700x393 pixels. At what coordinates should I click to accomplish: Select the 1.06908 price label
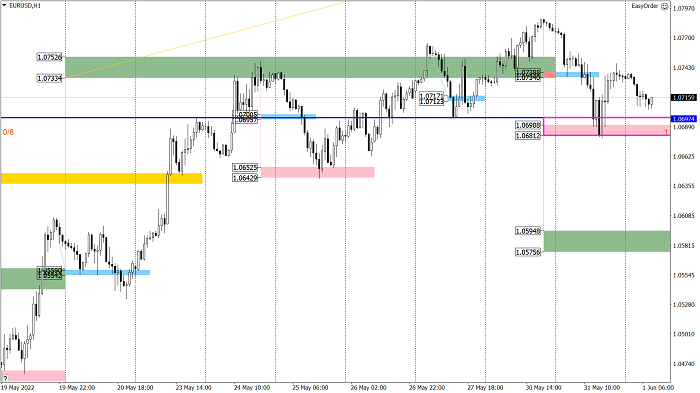[x=528, y=125]
